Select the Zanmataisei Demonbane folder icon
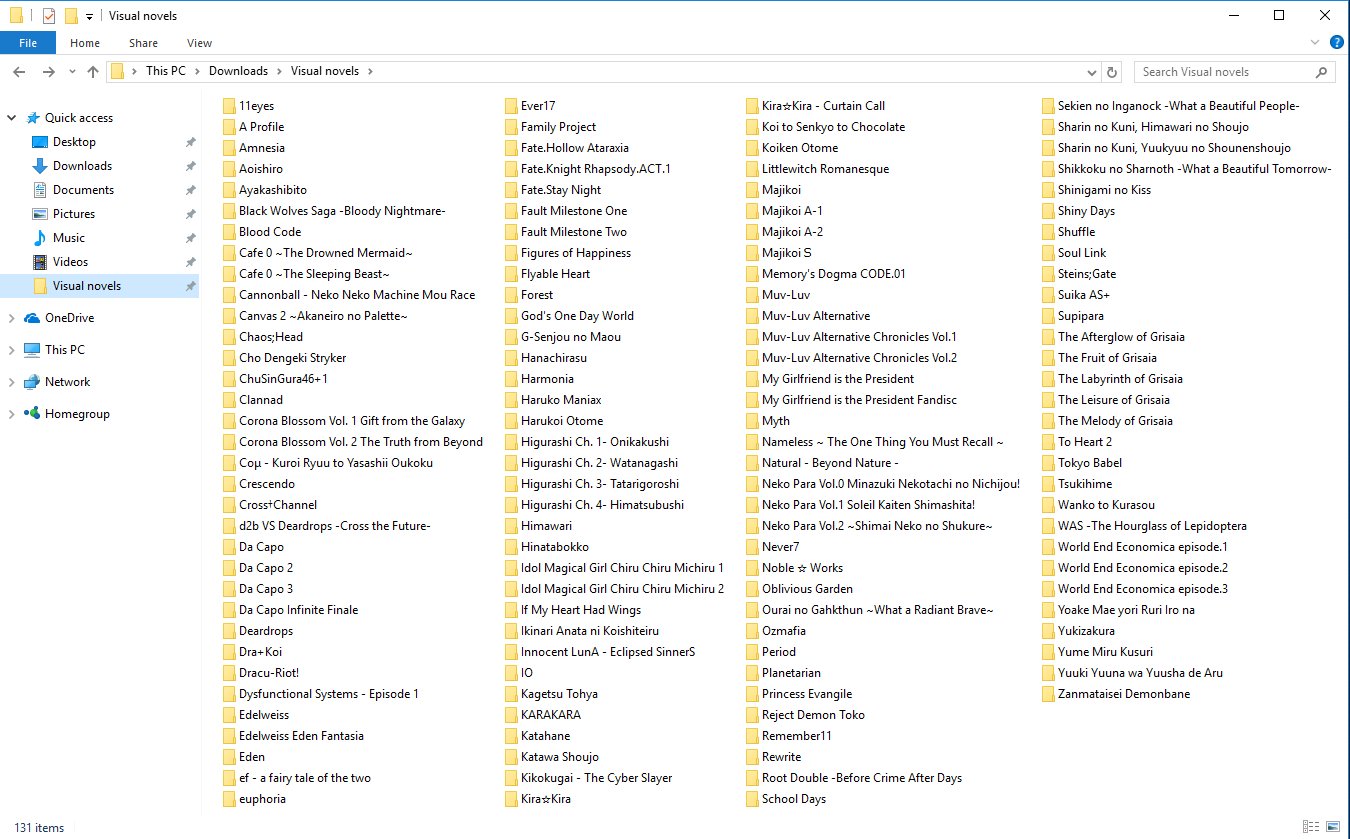Screen dimensions: 1350x839 click(1048, 694)
